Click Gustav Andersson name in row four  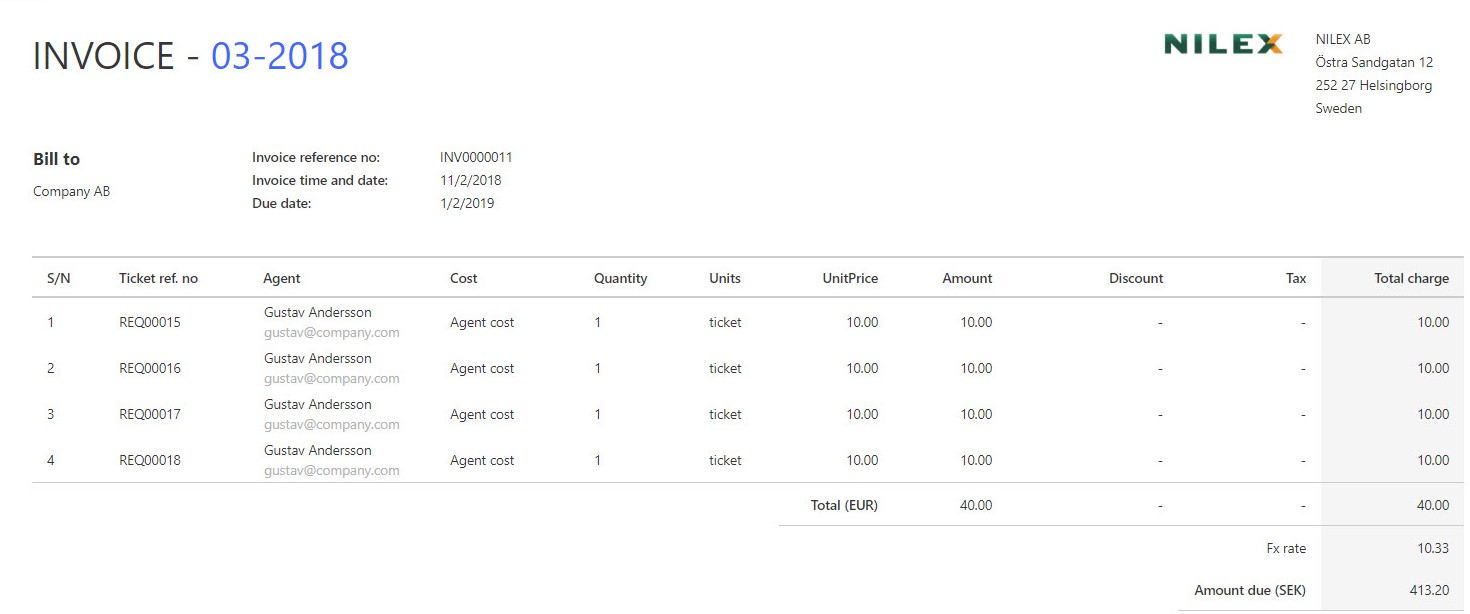318,450
